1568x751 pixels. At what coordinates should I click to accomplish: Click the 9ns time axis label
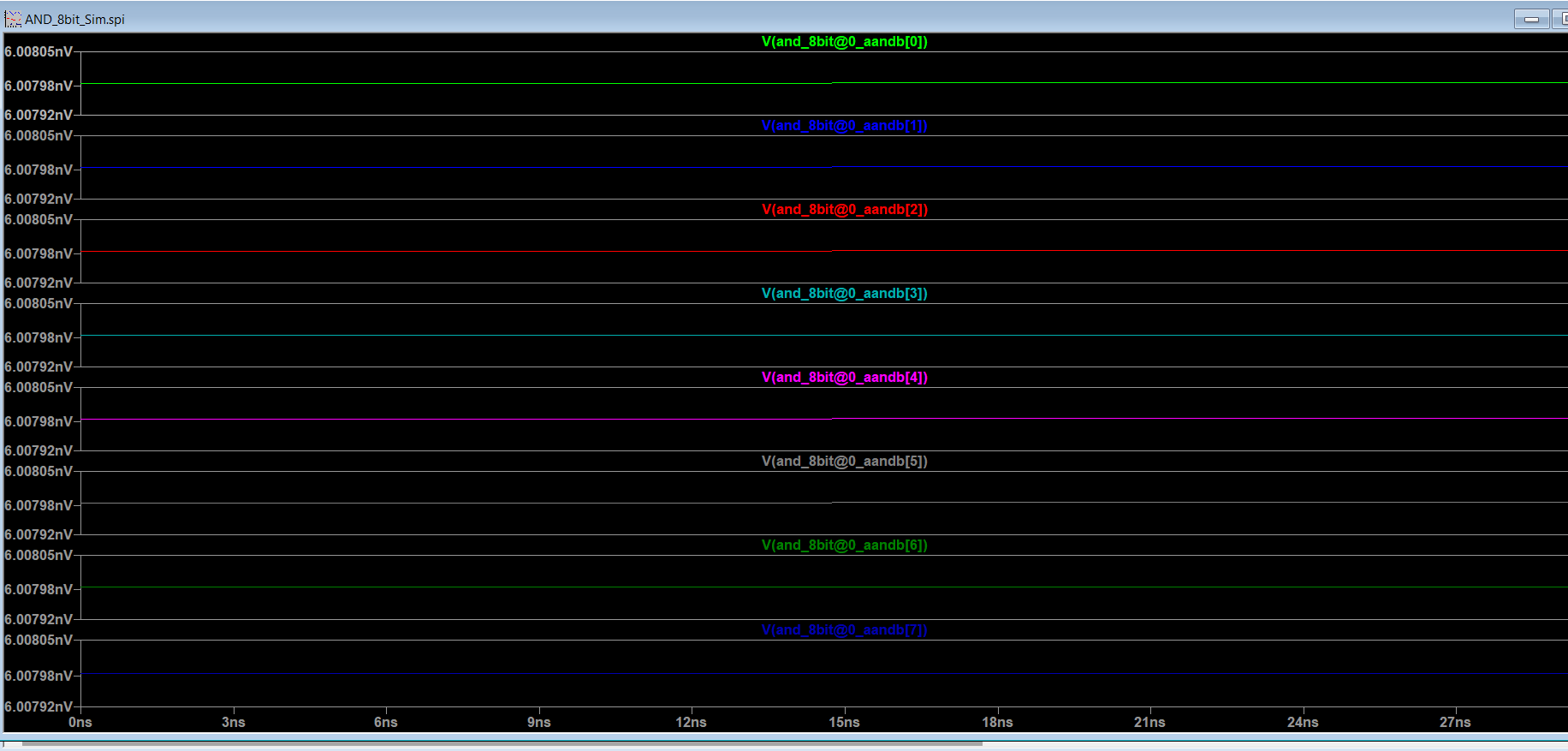click(538, 722)
